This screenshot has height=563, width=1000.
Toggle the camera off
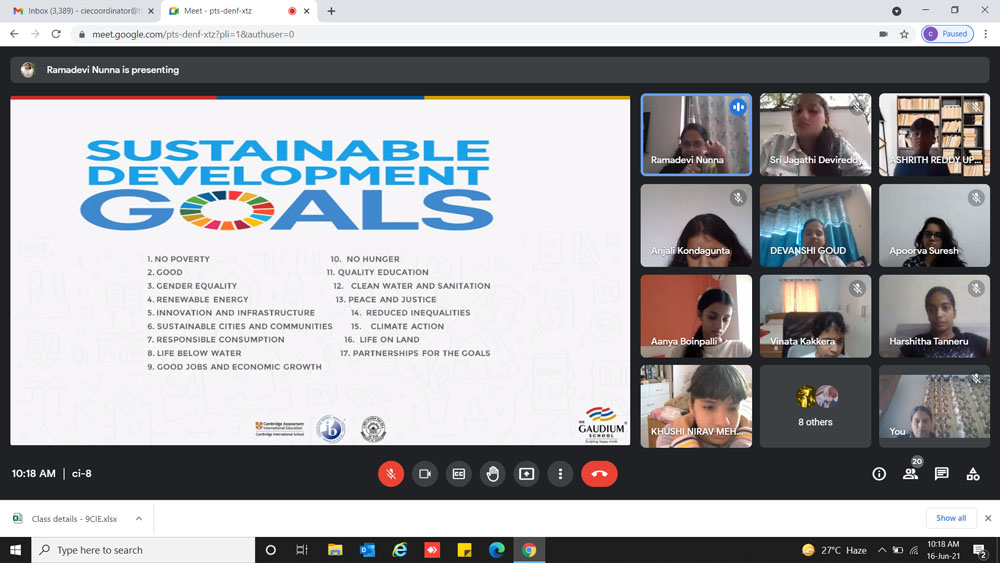point(425,474)
